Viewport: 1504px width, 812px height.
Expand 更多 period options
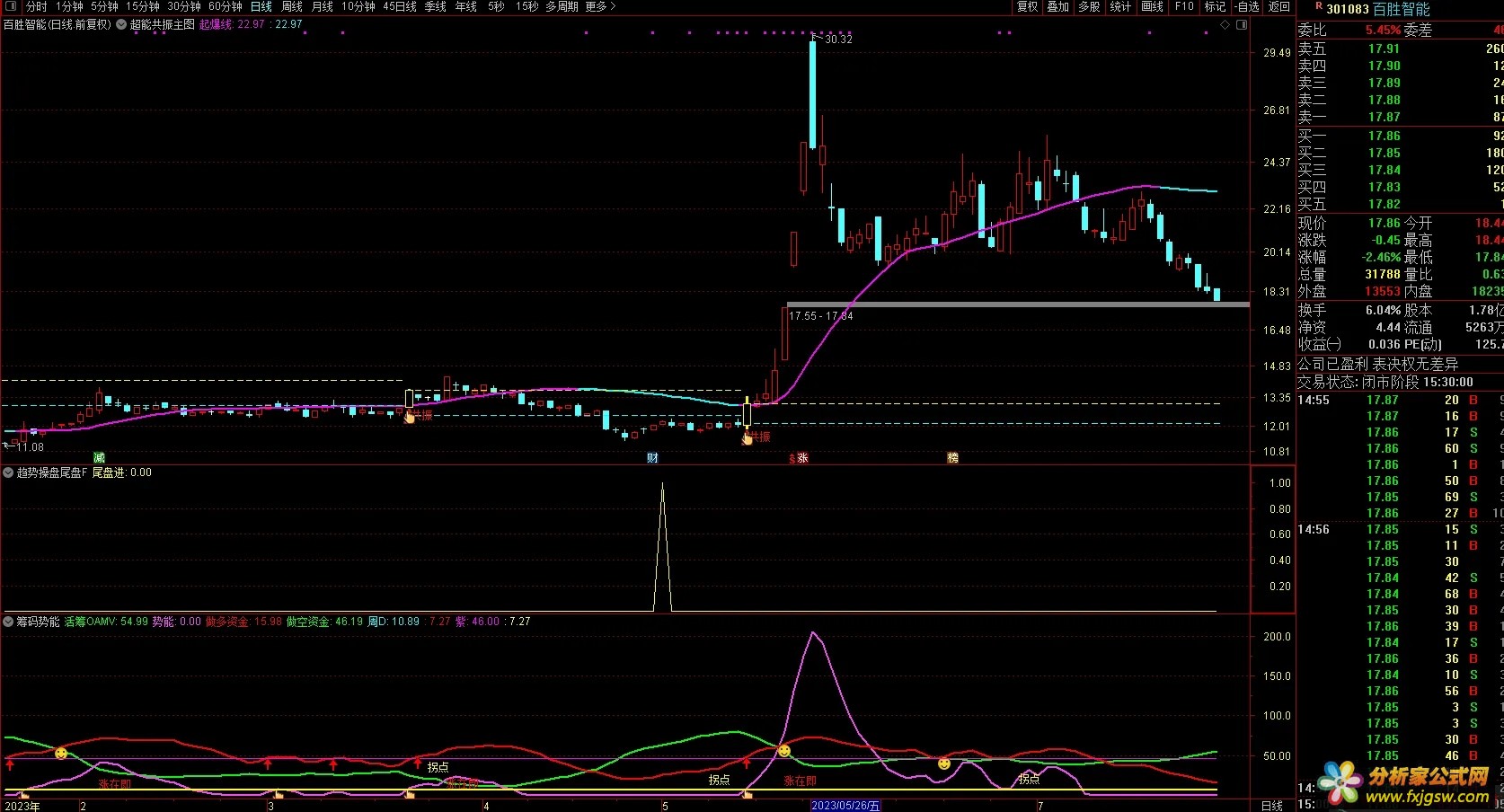pyautogui.click(x=600, y=6)
